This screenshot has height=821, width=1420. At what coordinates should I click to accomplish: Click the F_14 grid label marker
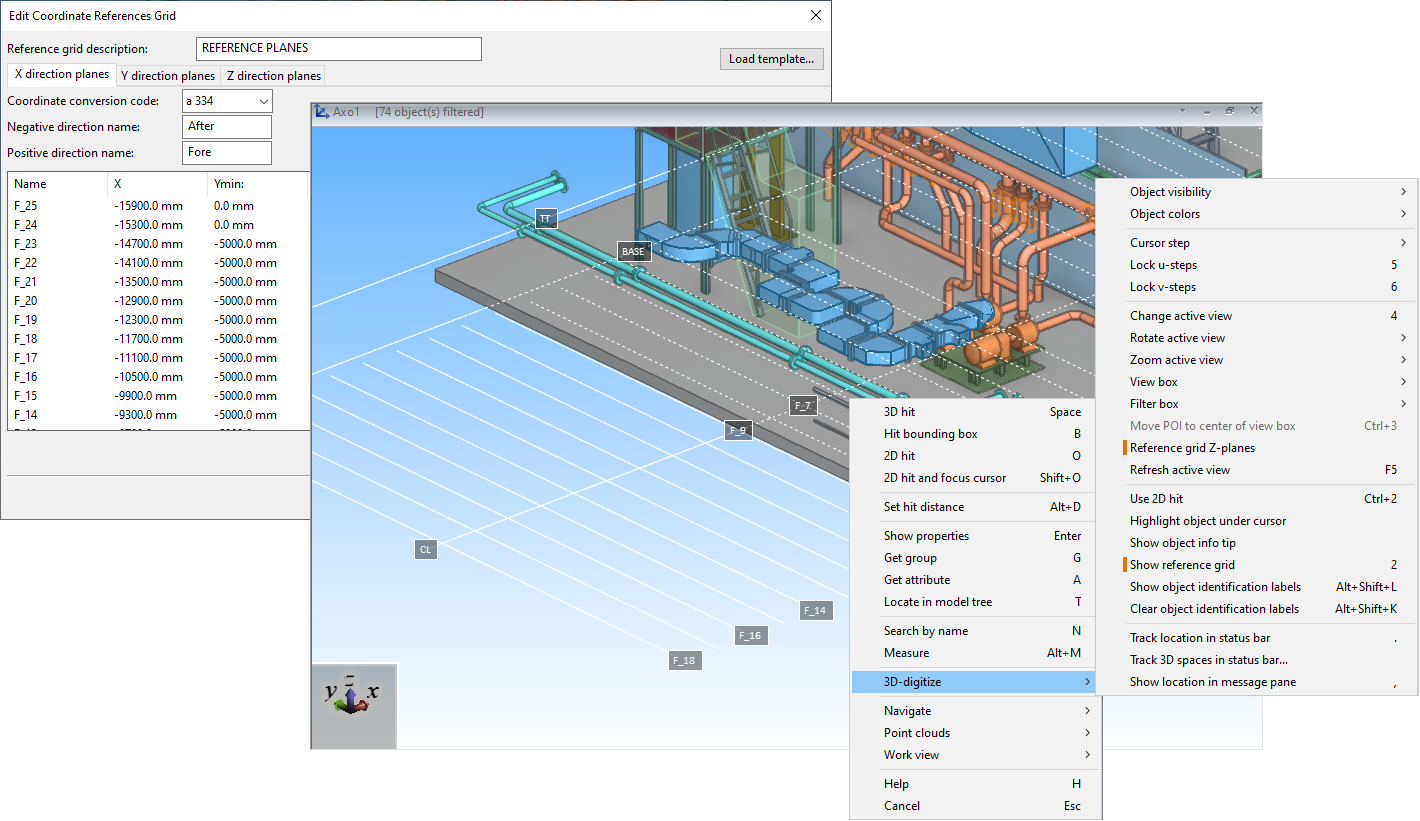click(815, 610)
